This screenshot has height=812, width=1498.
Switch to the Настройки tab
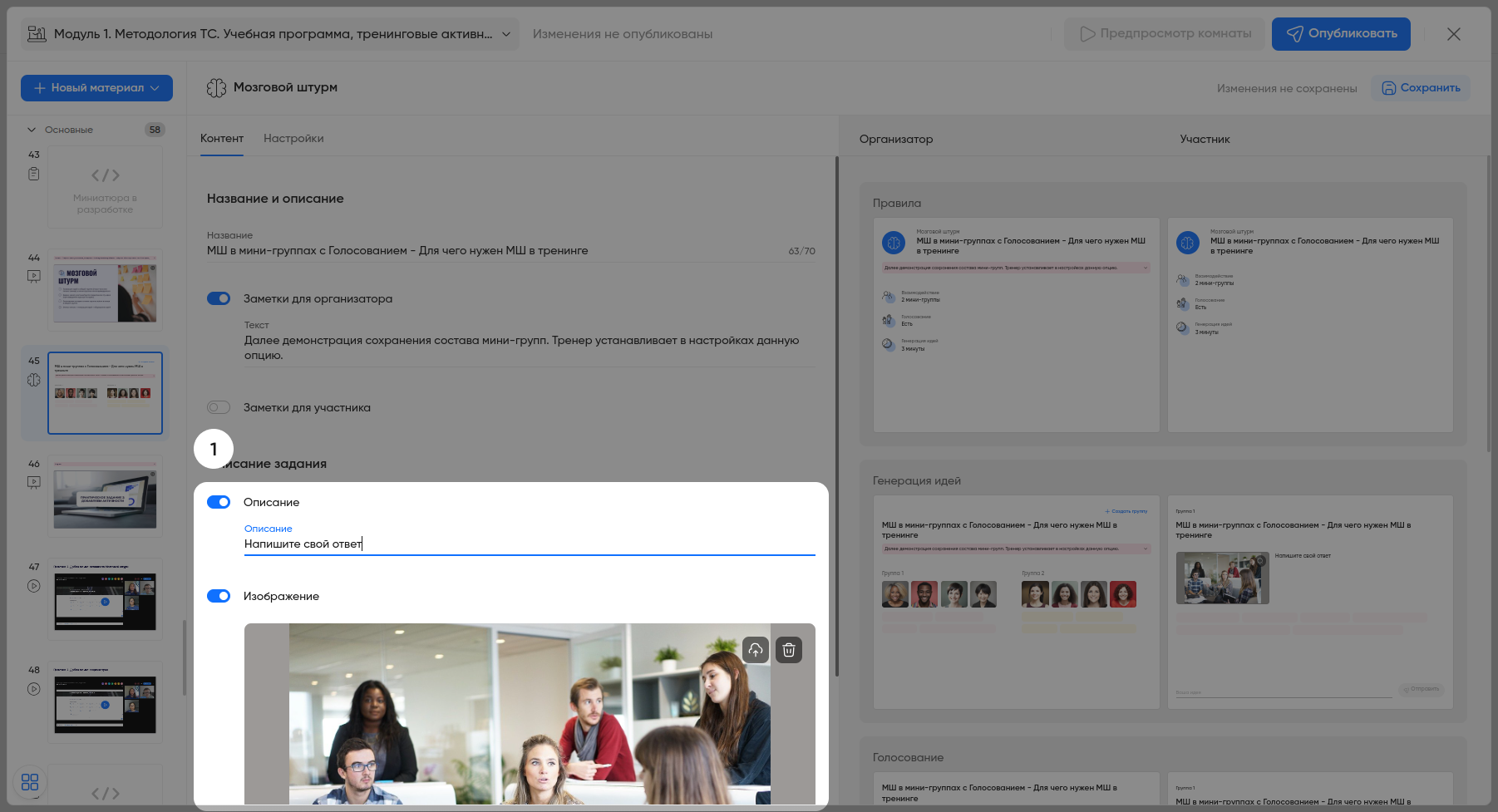coord(293,139)
